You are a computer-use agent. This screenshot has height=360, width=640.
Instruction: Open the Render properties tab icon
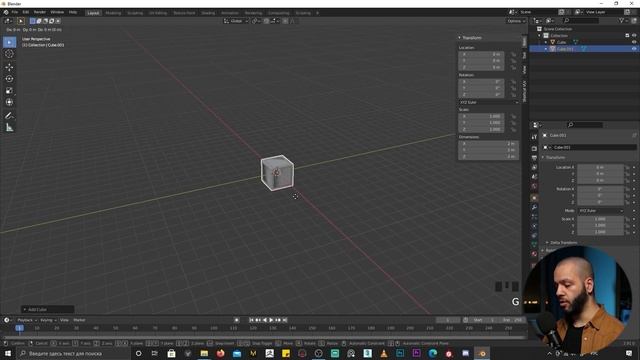(534, 149)
